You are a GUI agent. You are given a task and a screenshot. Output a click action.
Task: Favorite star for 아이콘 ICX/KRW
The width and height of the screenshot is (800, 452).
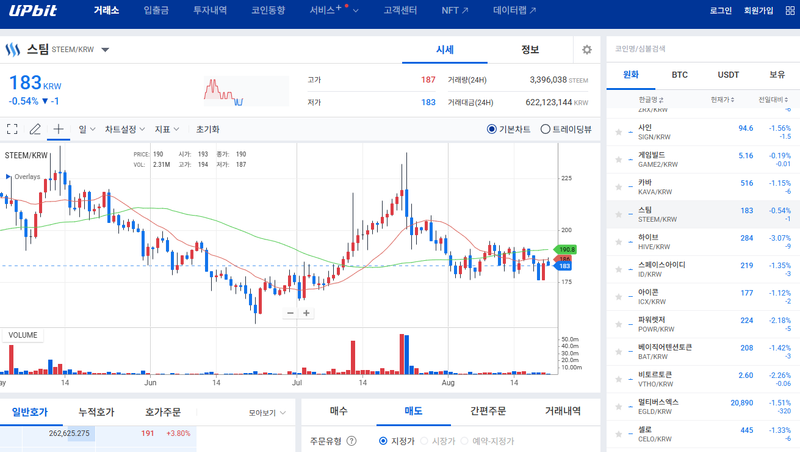pyautogui.click(x=618, y=297)
